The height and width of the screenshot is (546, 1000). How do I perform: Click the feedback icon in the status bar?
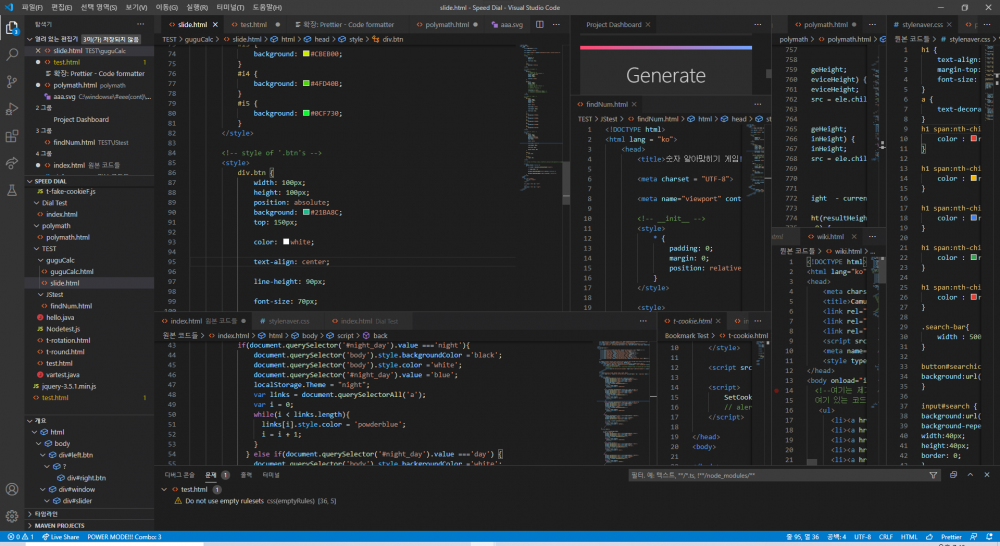pyautogui.click(x=973, y=537)
